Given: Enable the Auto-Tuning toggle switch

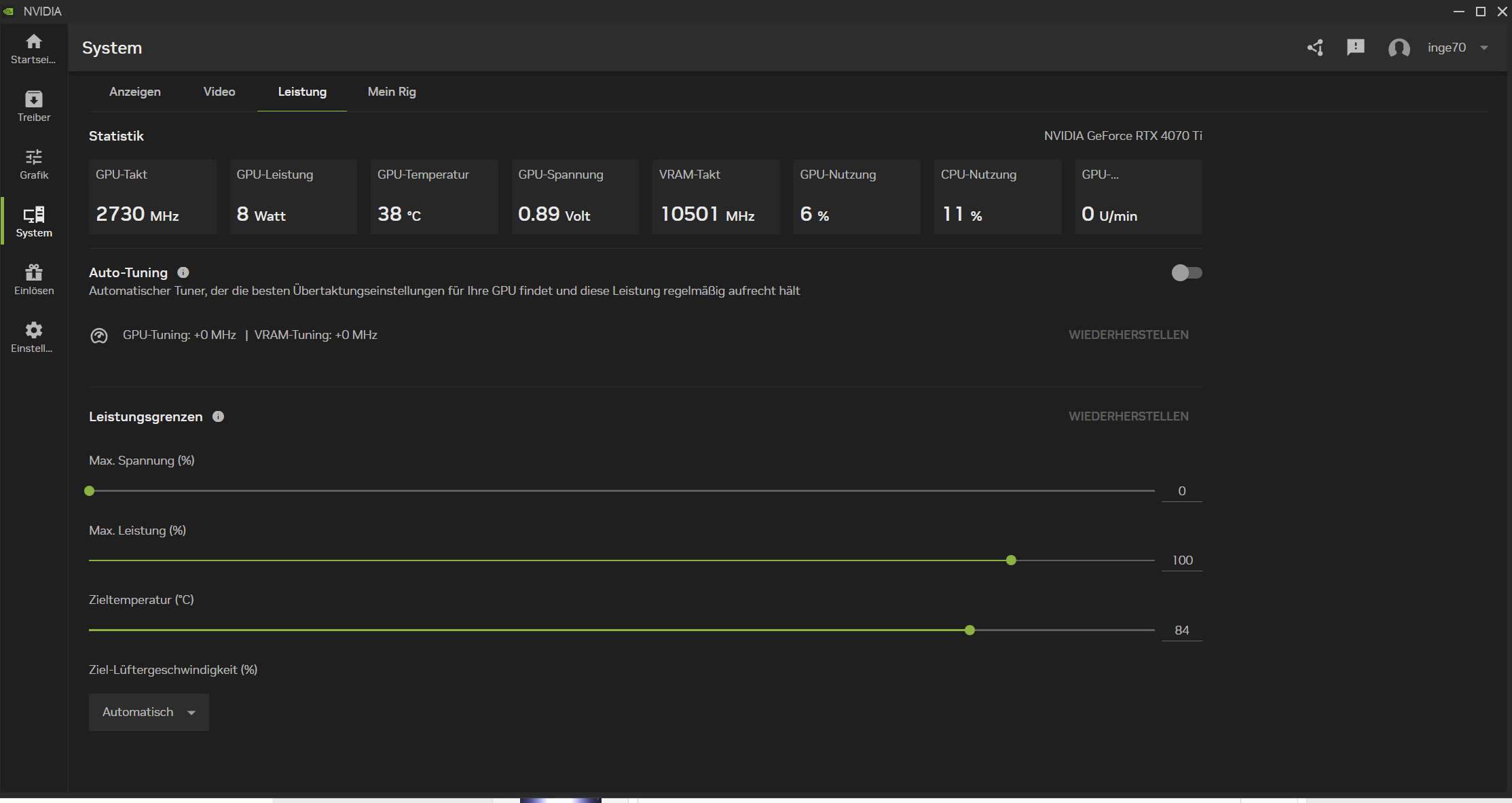Looking at the screenshot, I should coord(1186,272).
